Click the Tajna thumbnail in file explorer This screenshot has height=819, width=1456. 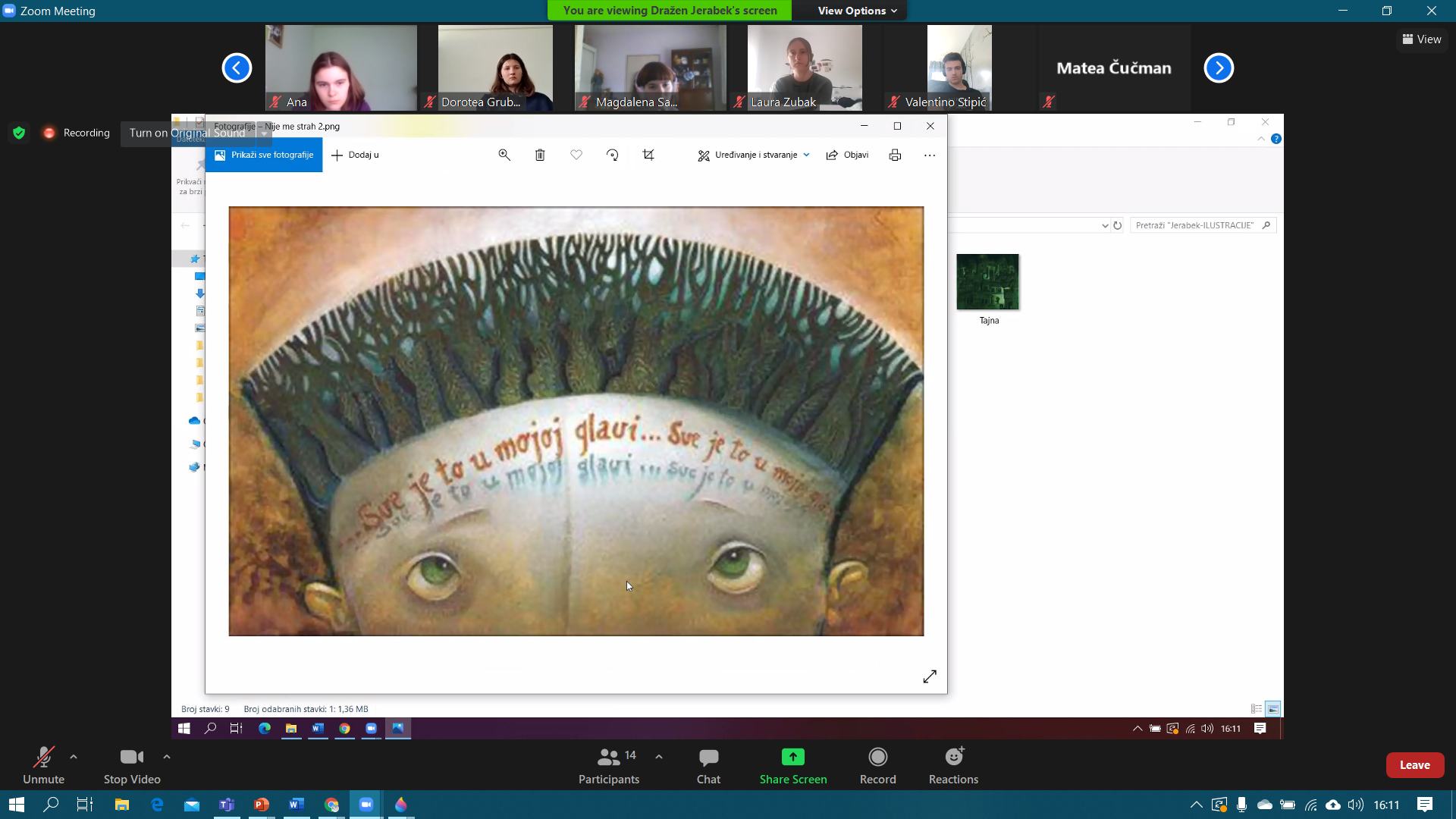point(987,282)
